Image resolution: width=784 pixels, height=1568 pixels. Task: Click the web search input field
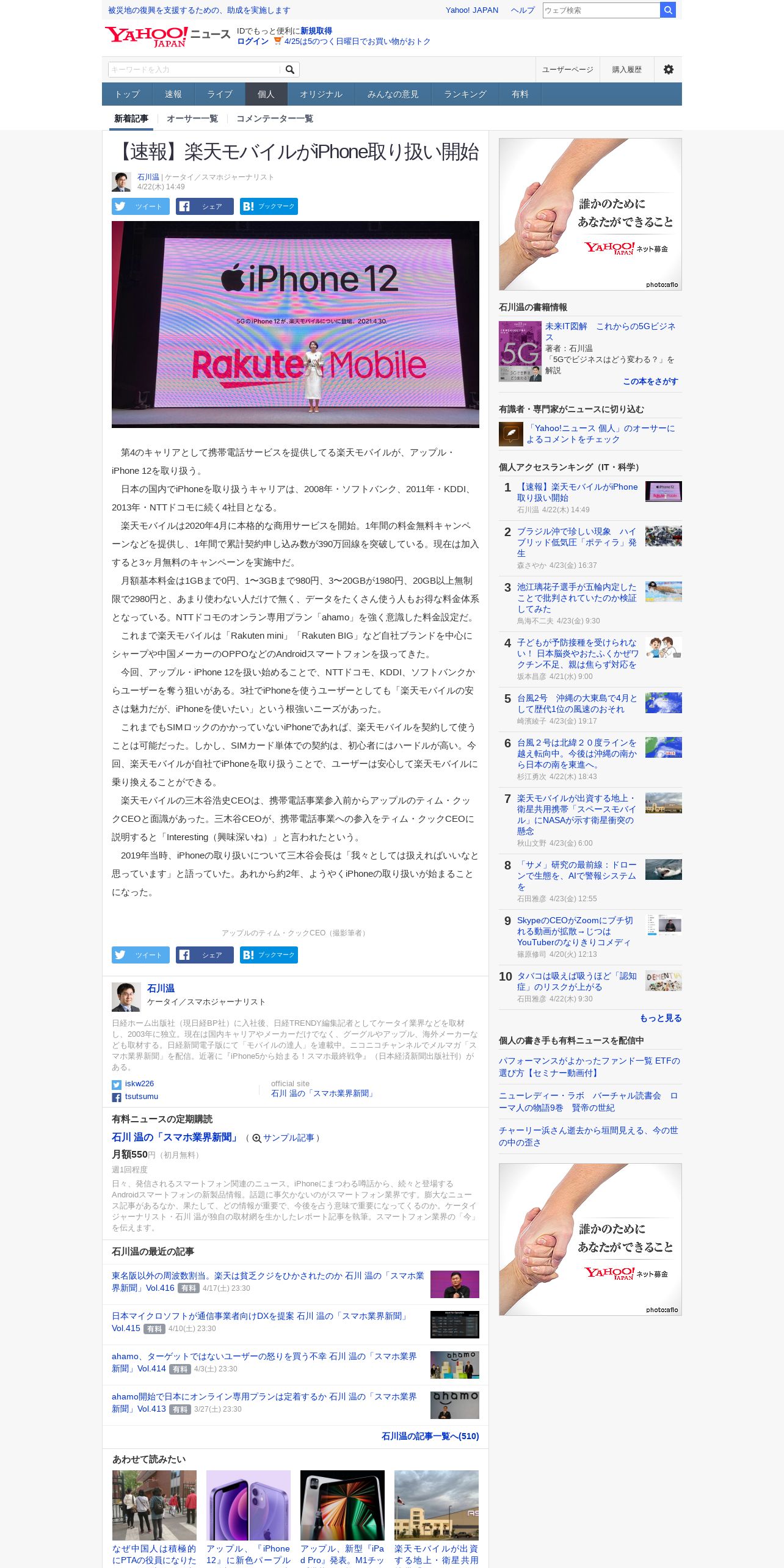[601, 10]
